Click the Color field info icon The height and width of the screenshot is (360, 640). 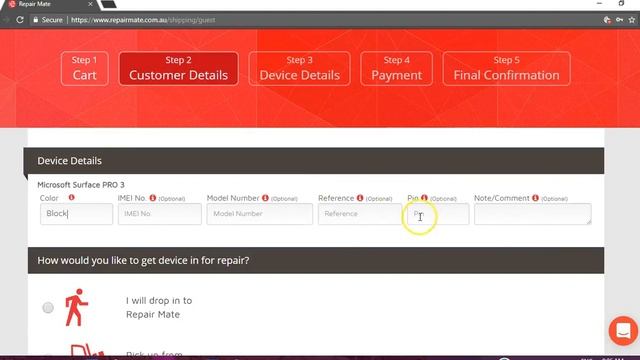tap(71, 198)
